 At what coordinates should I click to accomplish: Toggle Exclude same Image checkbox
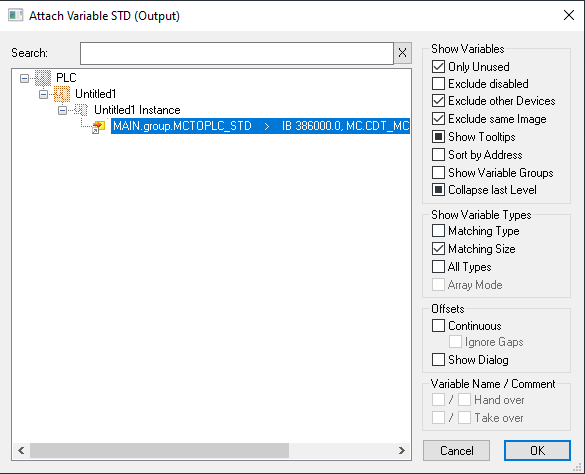(x=438, y=119)
